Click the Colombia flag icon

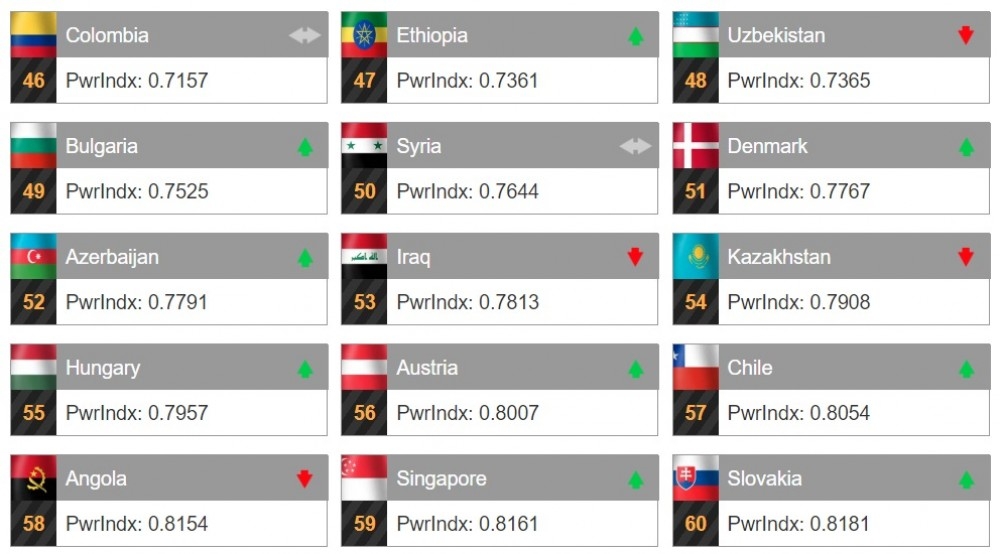[33, 34]
